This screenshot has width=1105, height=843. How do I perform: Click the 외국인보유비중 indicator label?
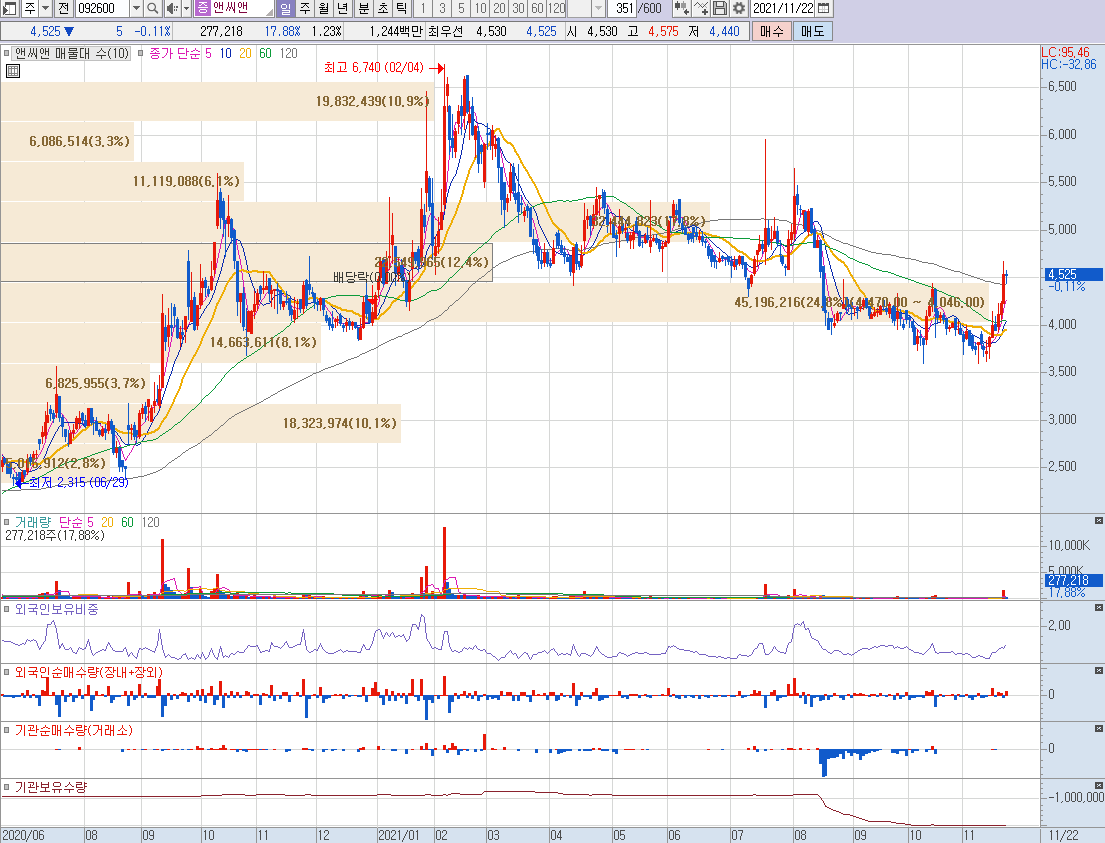click(56, 609)
